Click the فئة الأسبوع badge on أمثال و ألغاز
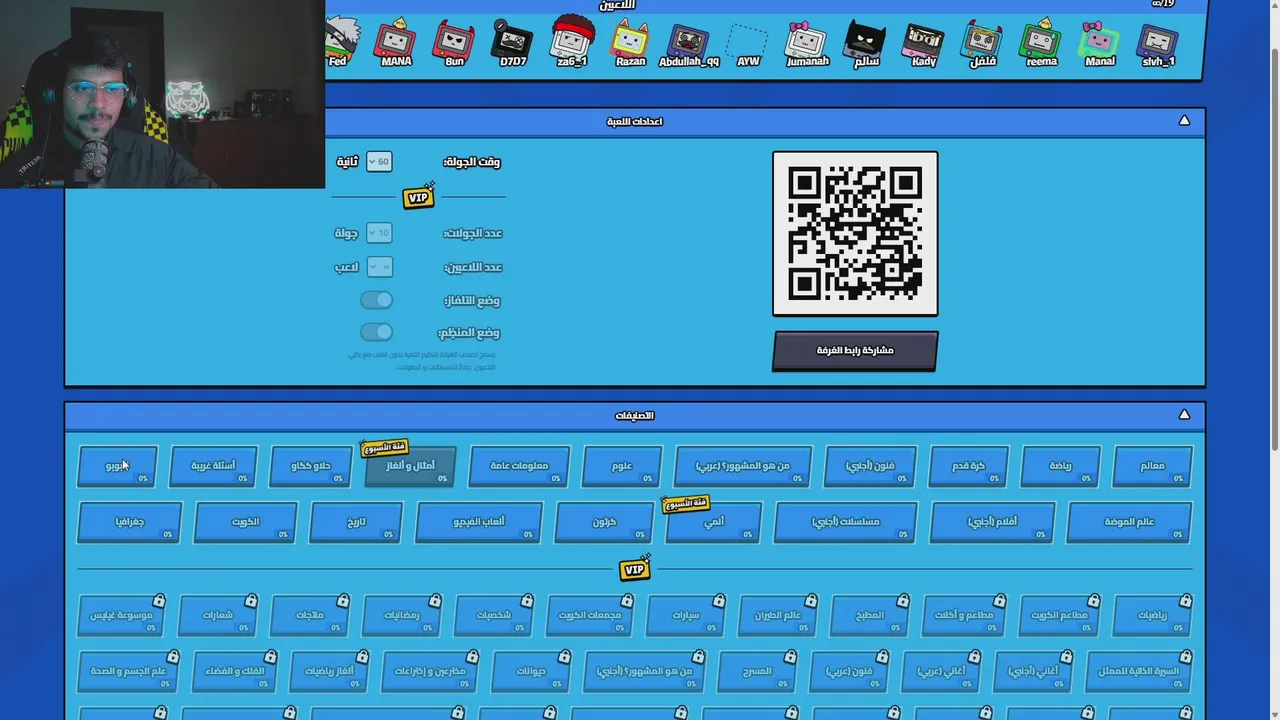The image size is (1280, 720). point(385,448)
